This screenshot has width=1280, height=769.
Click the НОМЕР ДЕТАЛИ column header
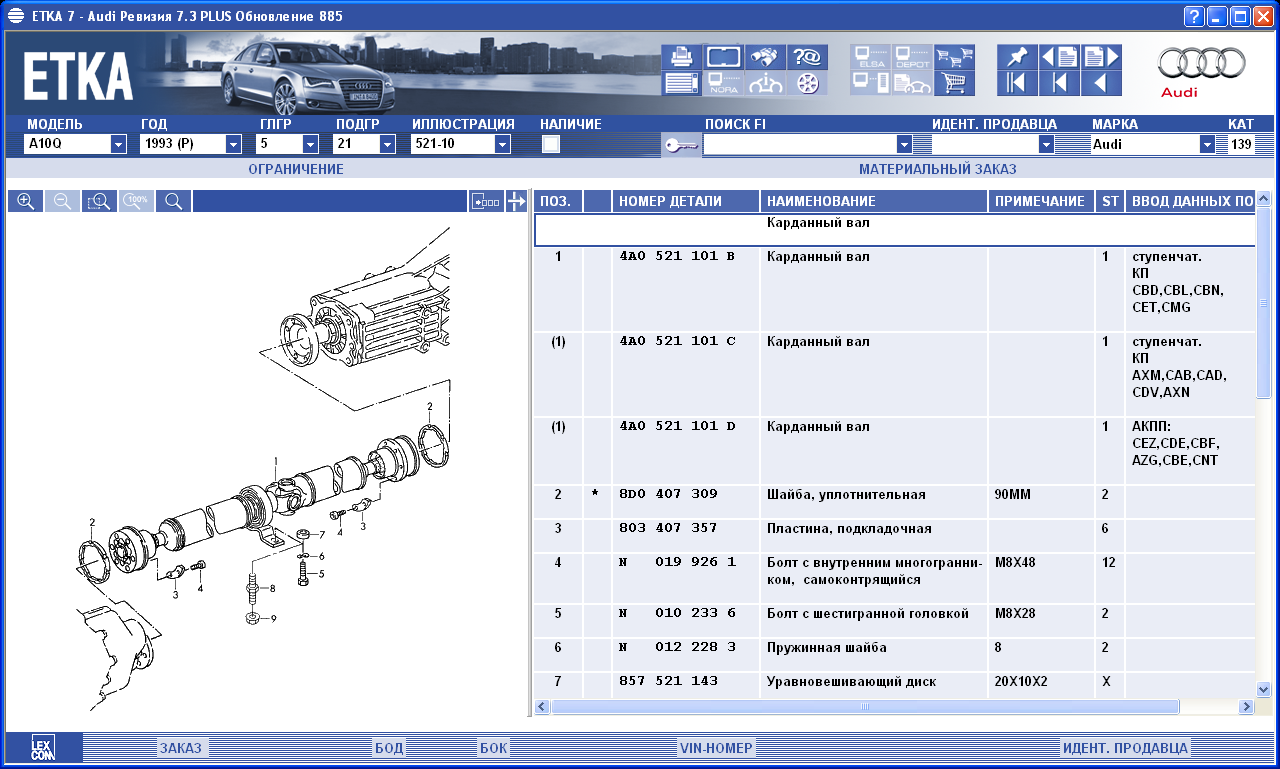686,201
